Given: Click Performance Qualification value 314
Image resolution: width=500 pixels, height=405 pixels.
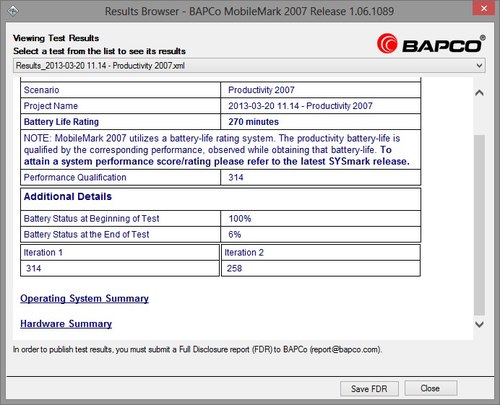Looking at the screenshot, I should 236,177.
